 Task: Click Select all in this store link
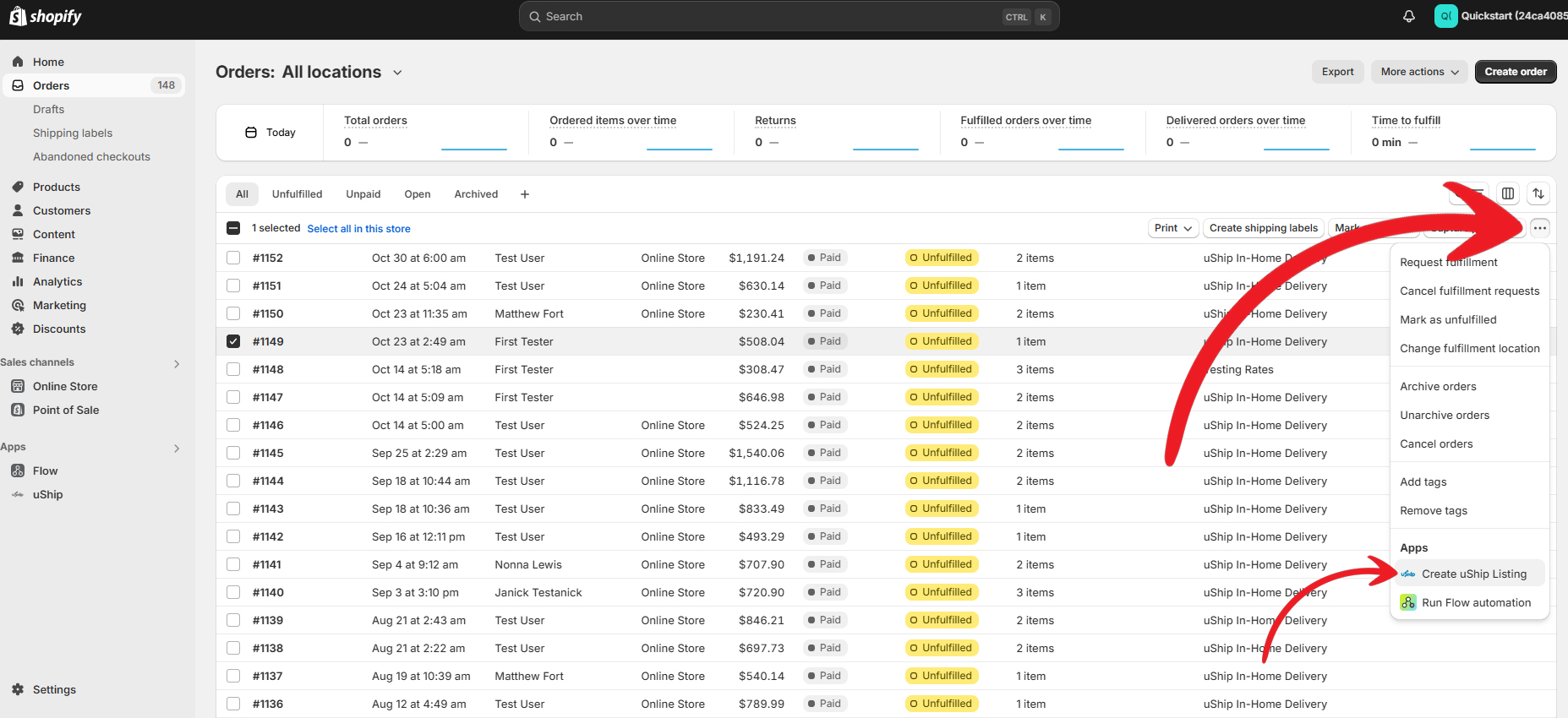coord(358,229)
